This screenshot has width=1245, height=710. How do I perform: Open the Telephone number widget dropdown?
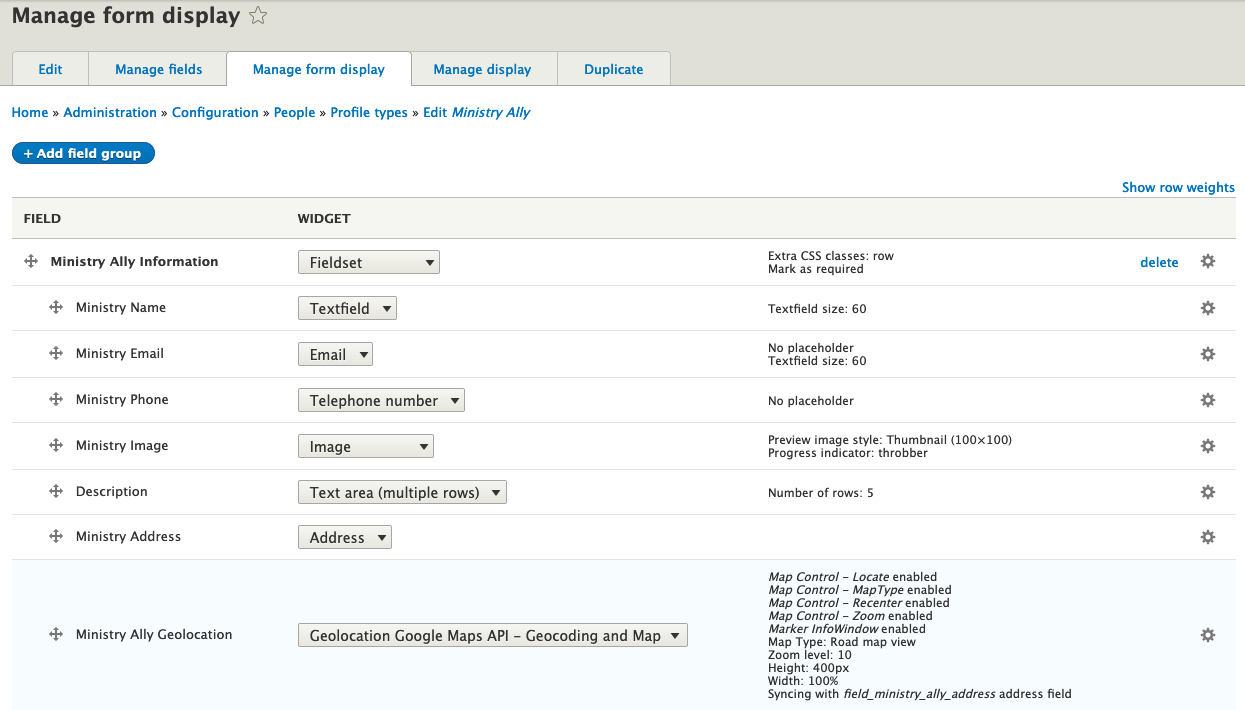pos(381,399)
